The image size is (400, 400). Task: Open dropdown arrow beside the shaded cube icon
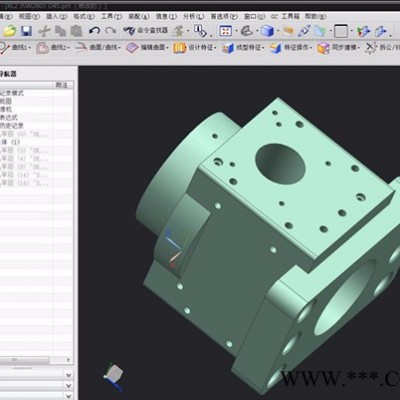coord(278,32)
